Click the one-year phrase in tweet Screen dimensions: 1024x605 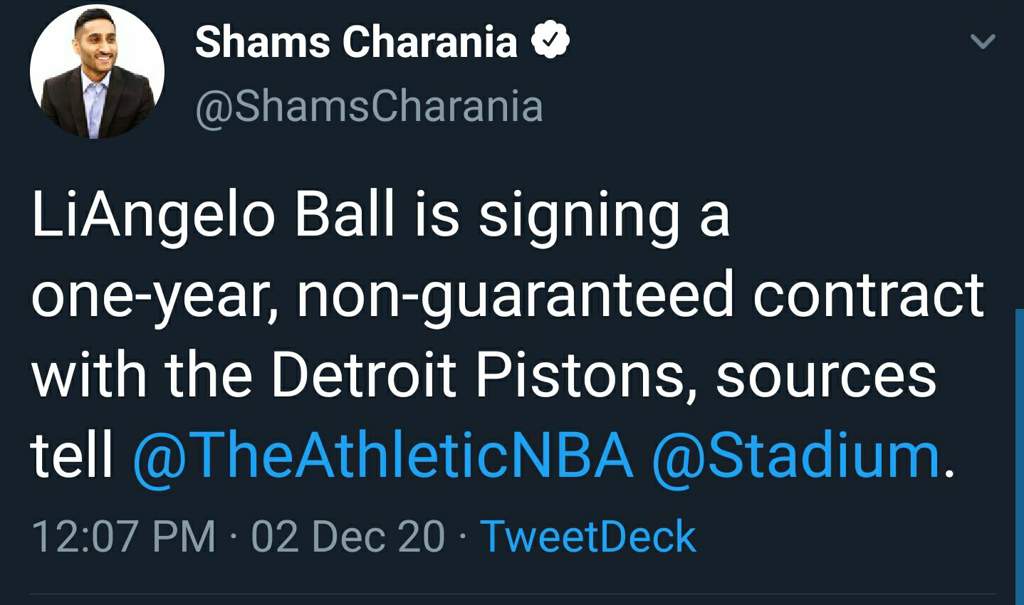(155, 297)
